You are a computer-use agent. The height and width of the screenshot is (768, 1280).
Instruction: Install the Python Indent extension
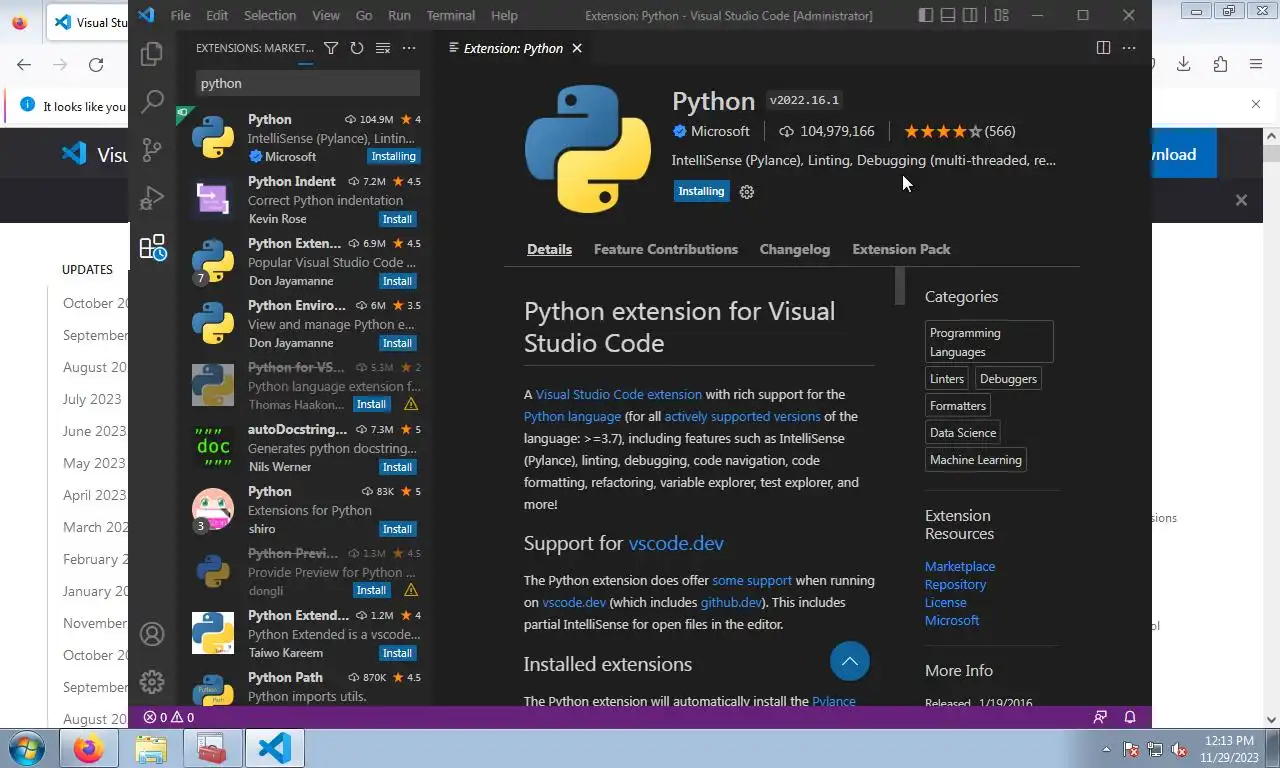[x=397, y=219]
